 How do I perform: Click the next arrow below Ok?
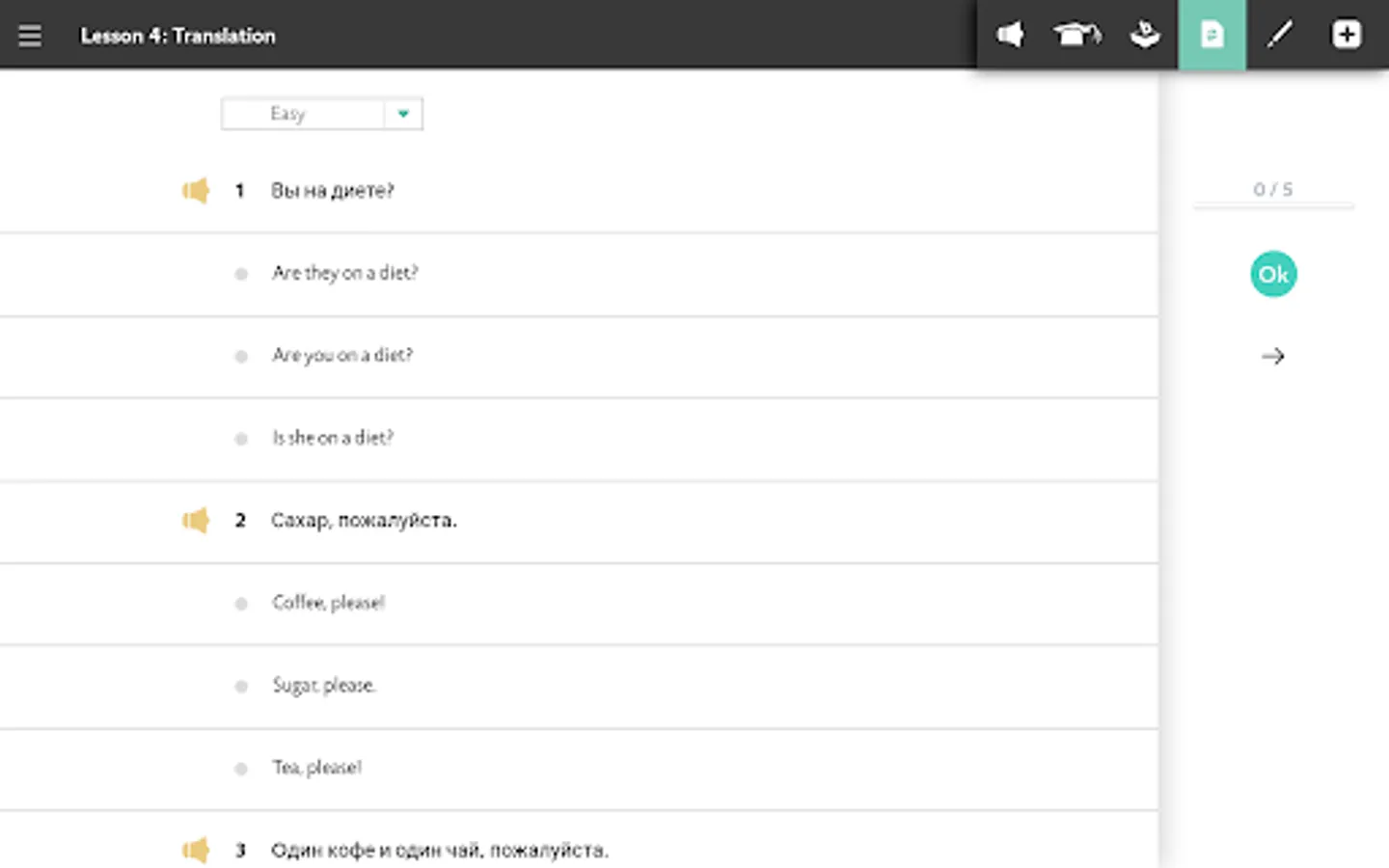1272,357
